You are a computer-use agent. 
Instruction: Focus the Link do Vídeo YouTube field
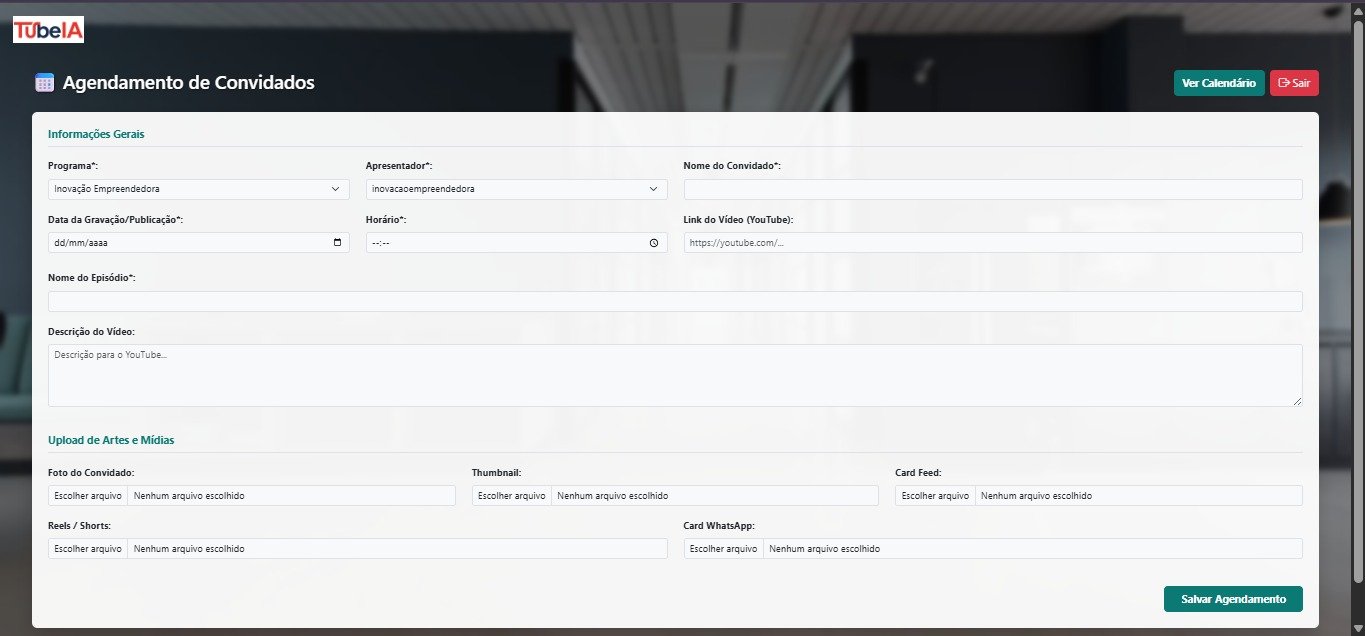tap(993, 242)
